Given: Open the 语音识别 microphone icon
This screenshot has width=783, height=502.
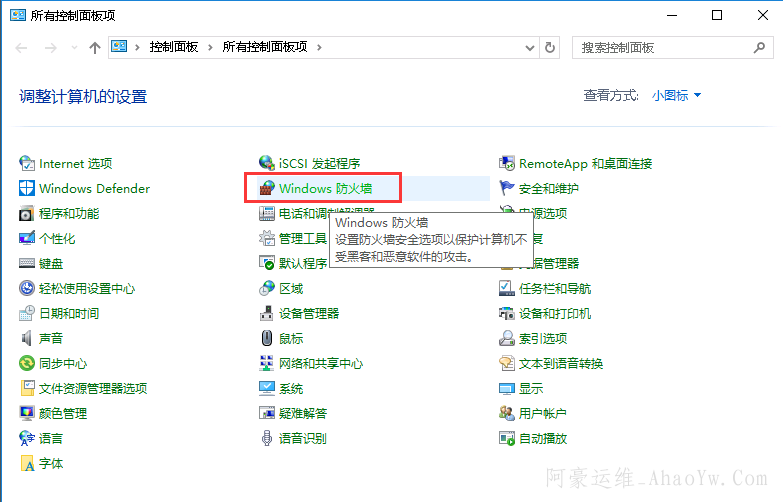Looking at the screenshot, I should [267, 438].
